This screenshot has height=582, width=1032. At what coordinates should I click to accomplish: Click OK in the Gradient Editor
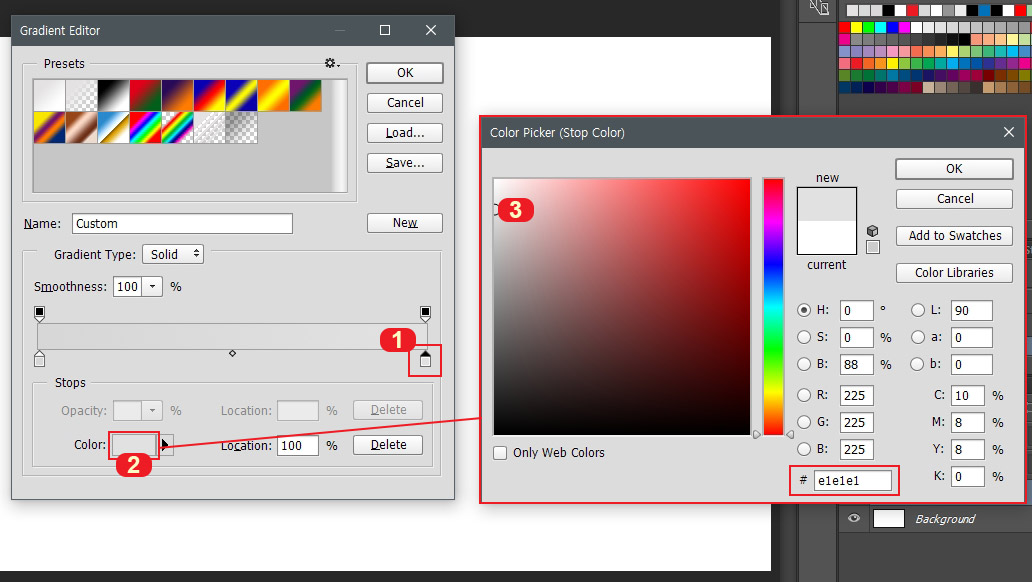point(405,72)
